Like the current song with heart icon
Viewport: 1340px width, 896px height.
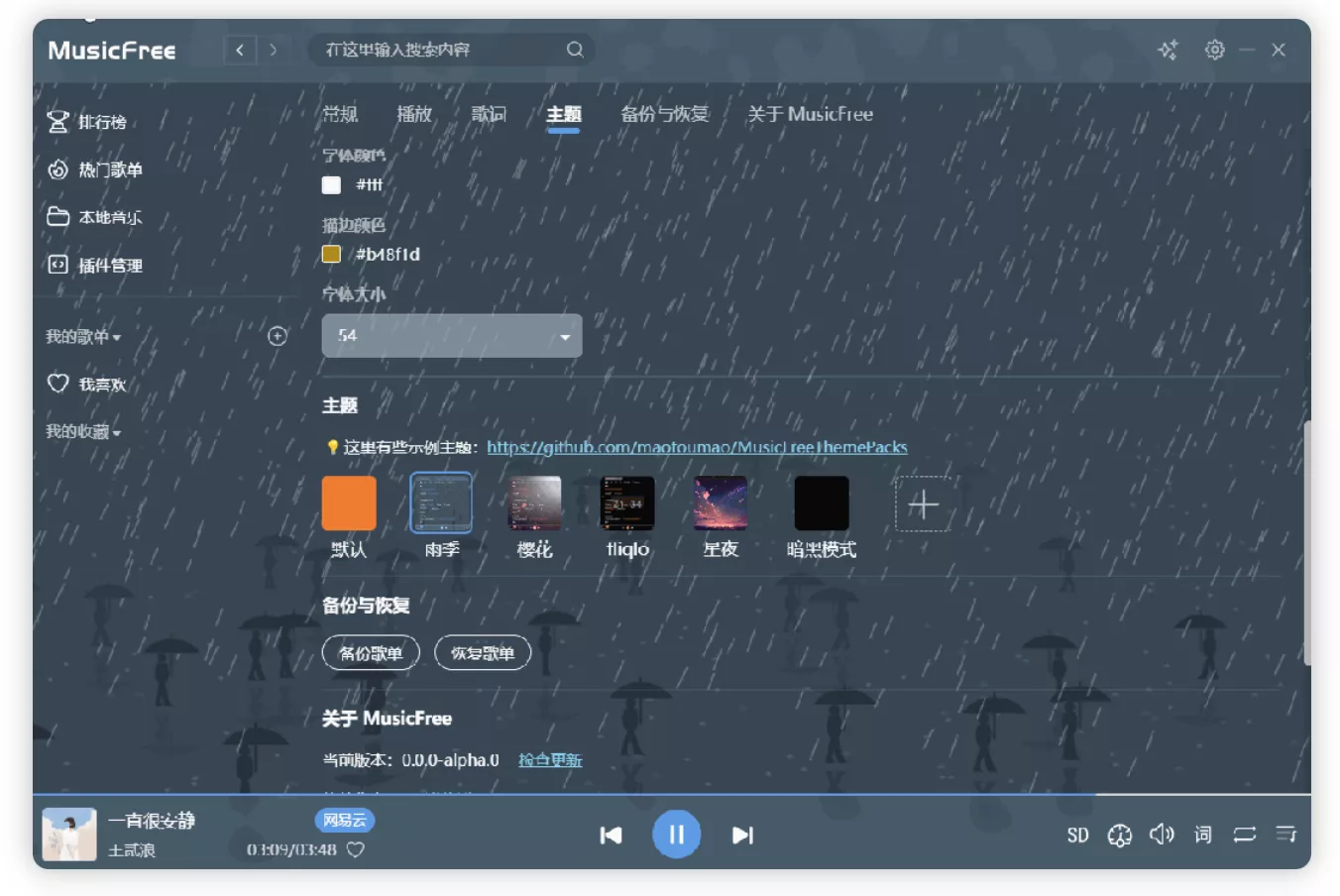(356, 849)
